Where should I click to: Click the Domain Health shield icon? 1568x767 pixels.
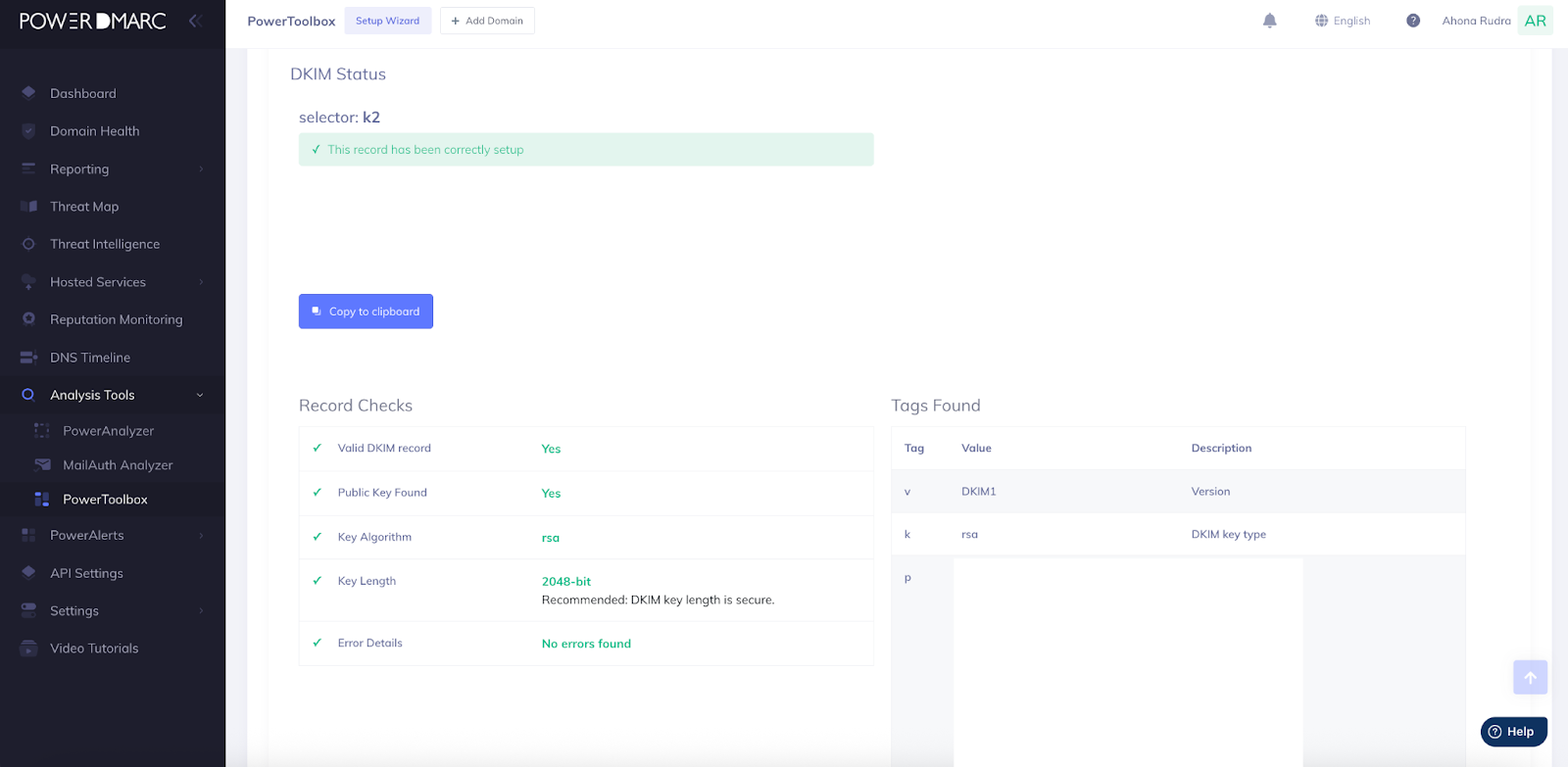pos(28,131)
